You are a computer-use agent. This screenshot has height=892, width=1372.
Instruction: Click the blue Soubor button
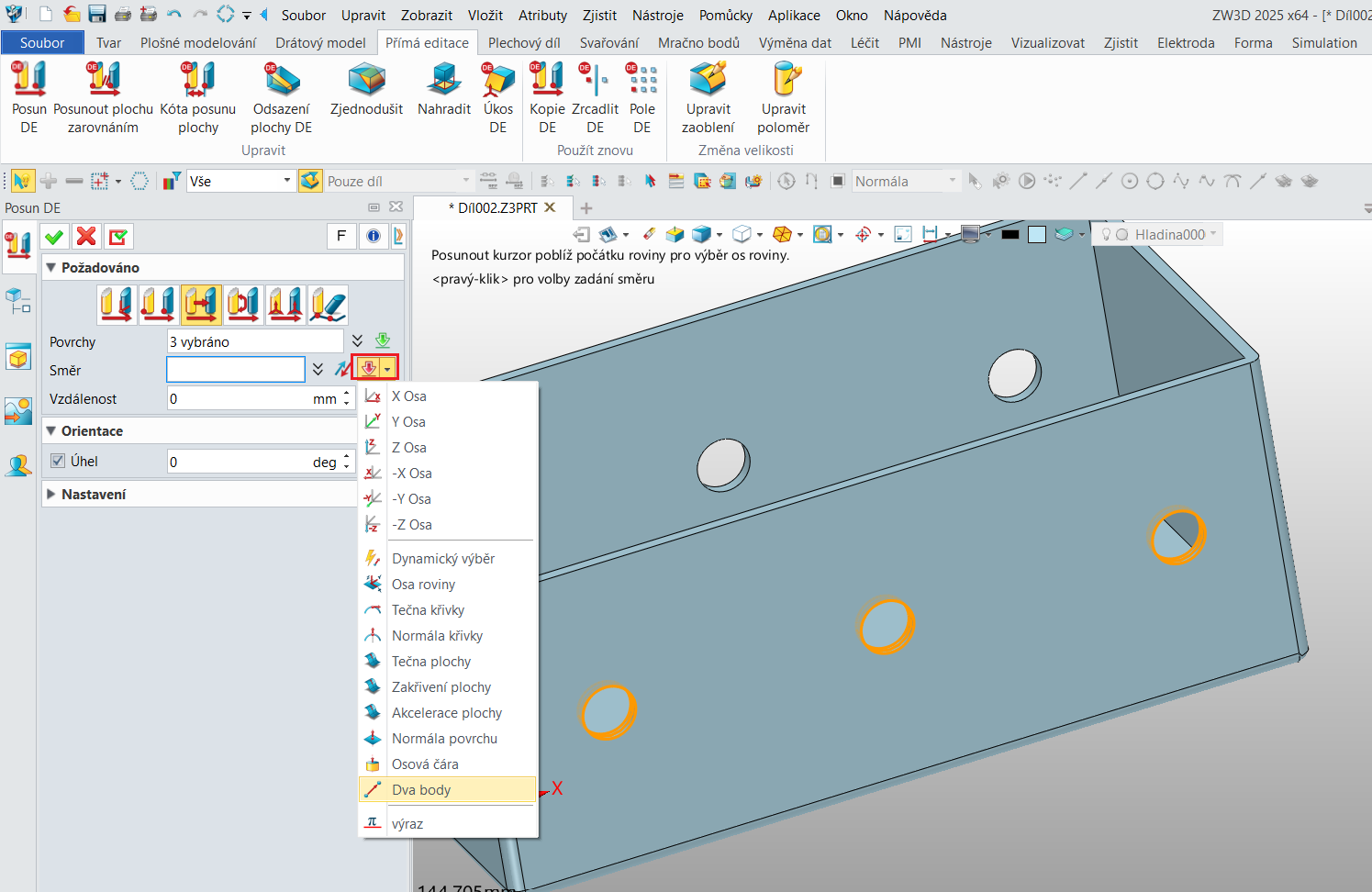coord(42,43)
